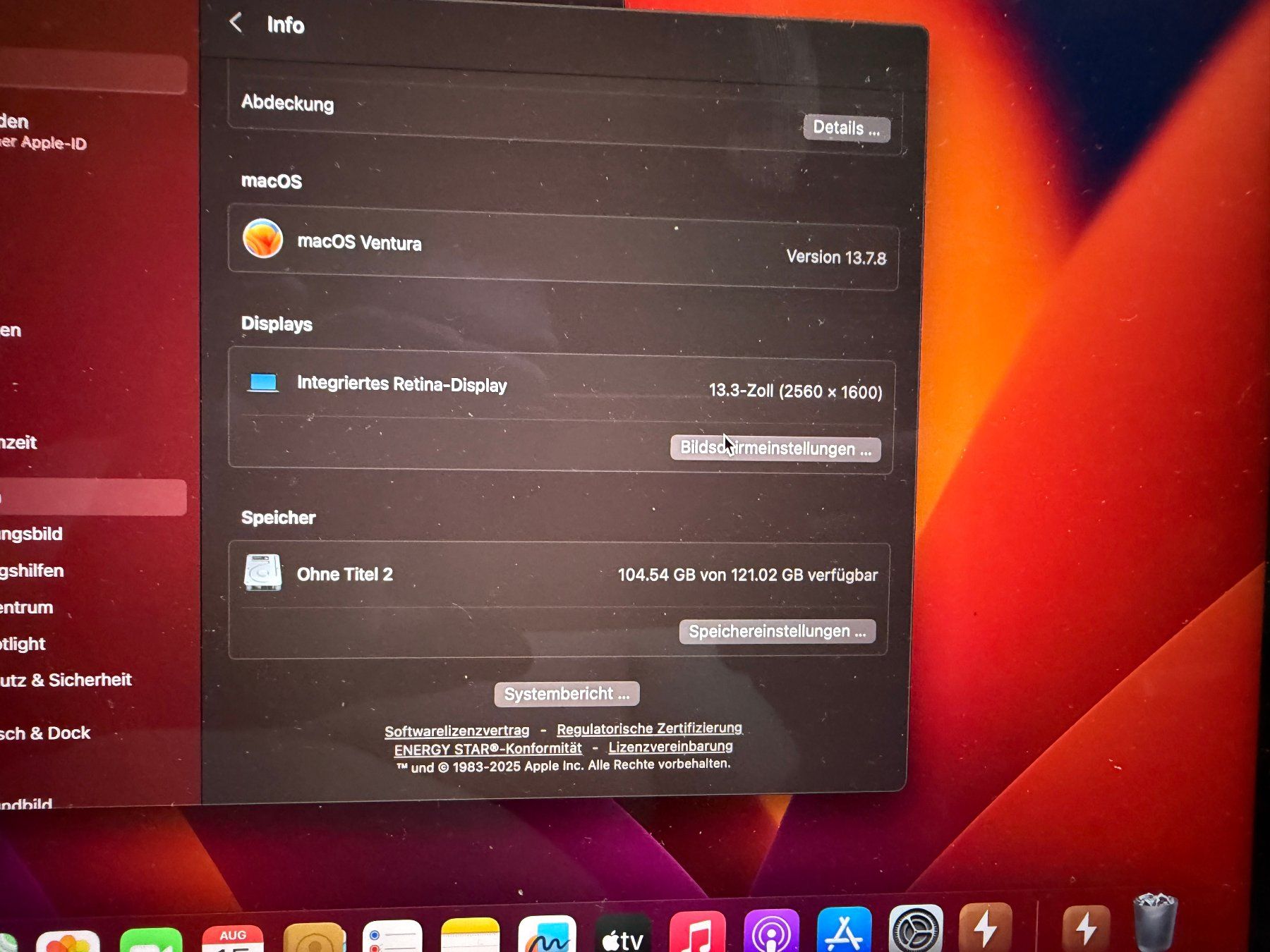The height and width of the screenshot is (952, 1270).
Task: Launch the Music app from Dock
Action: pos(697,931)
